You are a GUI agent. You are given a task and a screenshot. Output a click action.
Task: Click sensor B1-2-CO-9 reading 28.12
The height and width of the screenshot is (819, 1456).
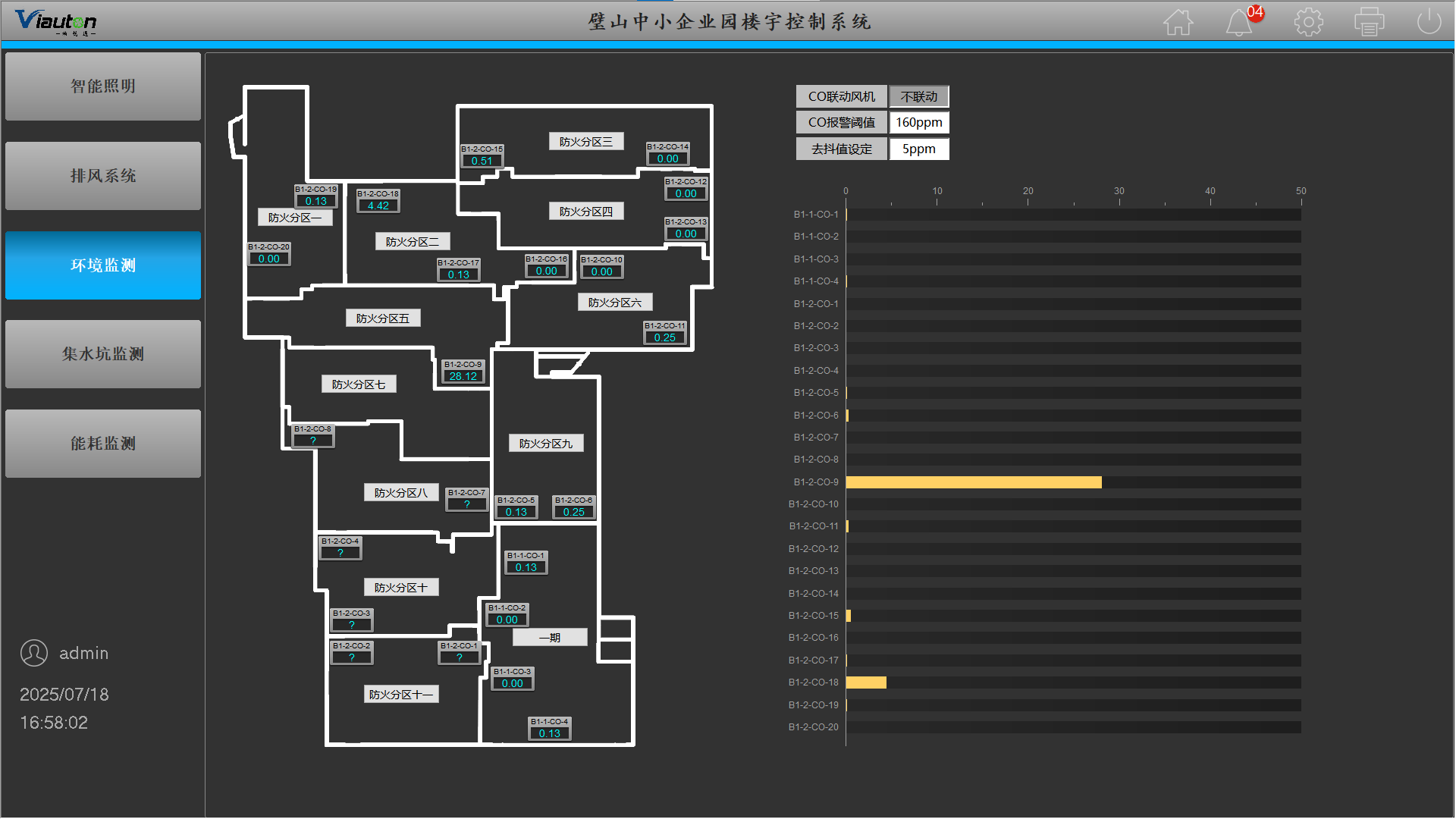pos(463,376)
